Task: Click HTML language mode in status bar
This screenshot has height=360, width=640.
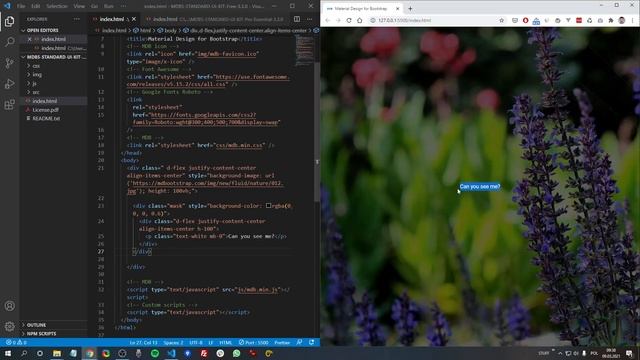Action: point(226,342)
